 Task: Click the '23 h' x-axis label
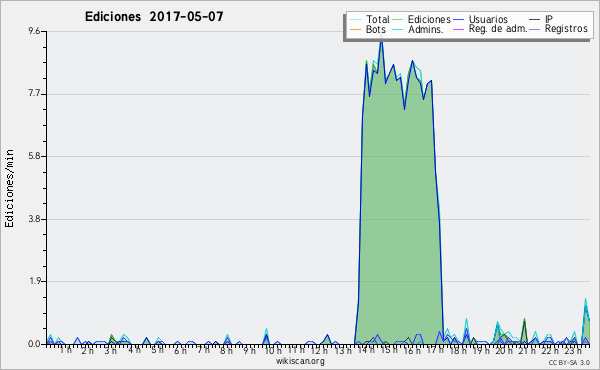pyautogui.click(x=574, y=350)
